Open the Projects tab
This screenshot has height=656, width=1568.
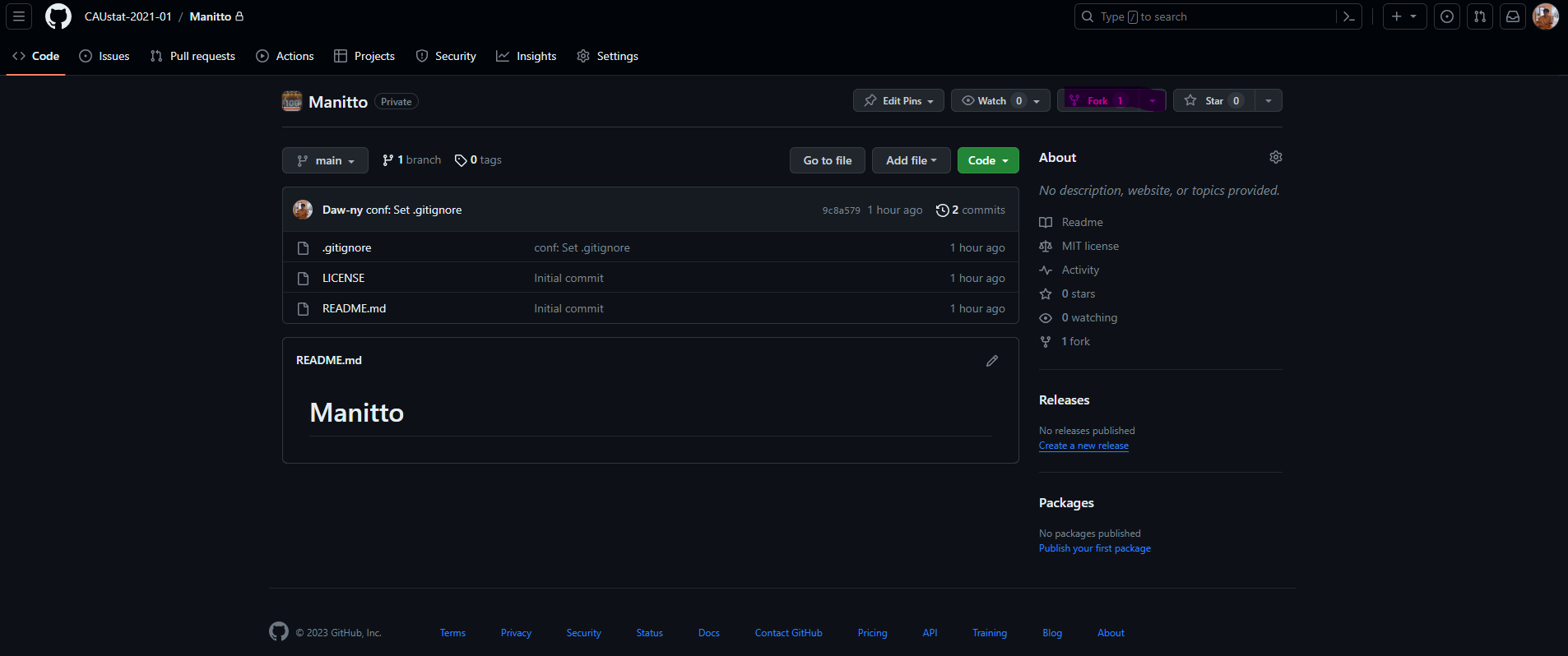coord(364,56)
